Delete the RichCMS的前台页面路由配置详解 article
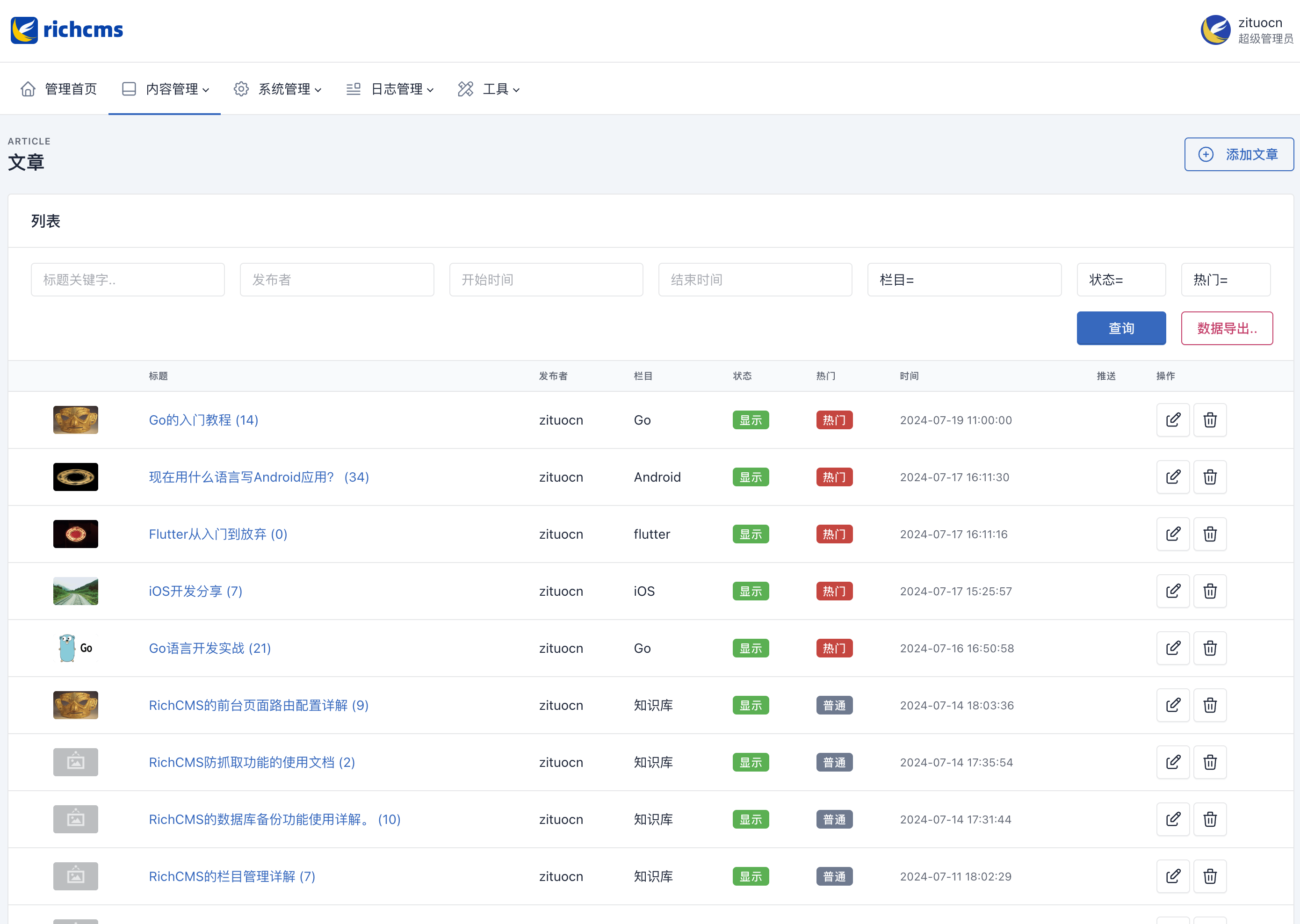The image size is (1300, 924). pos(1210,705)
